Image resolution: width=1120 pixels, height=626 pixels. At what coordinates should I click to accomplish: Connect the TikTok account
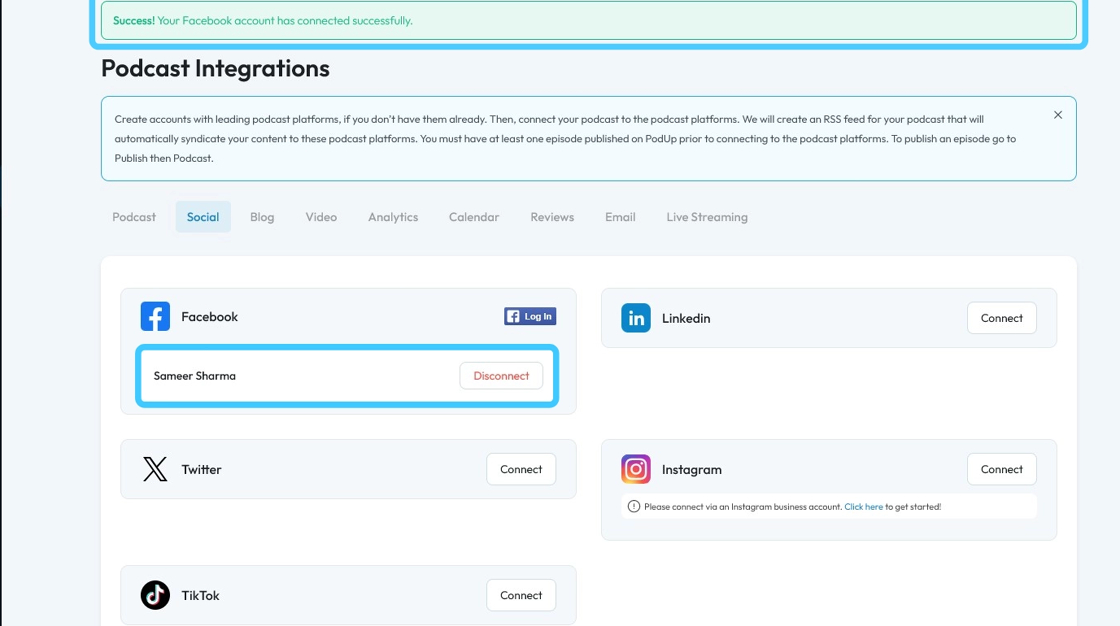tap(521, 595)
